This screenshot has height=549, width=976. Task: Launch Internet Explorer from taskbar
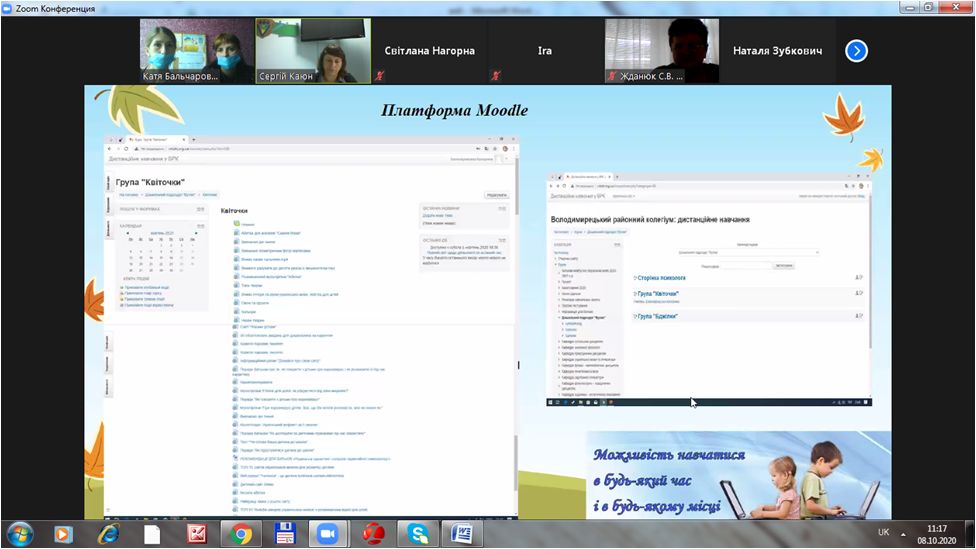(108, 534)
